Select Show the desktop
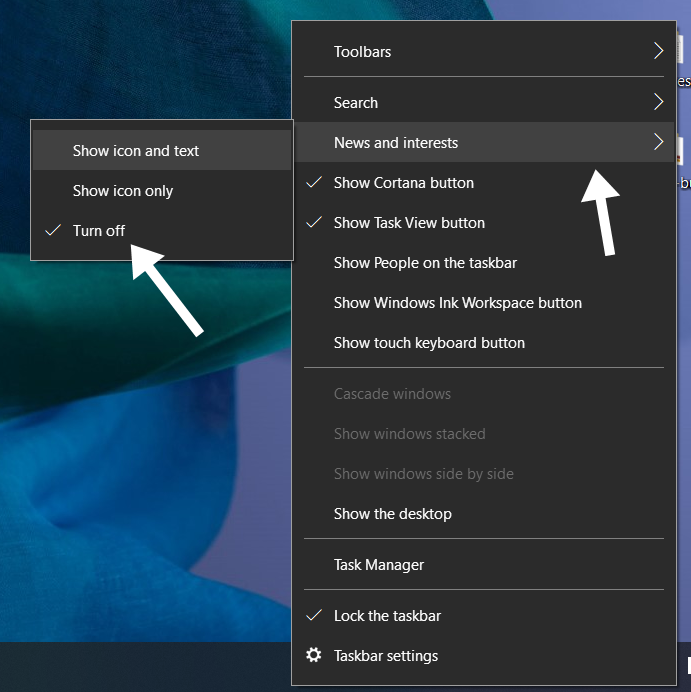This screenshot has height=692, width=691. point(484,514)
